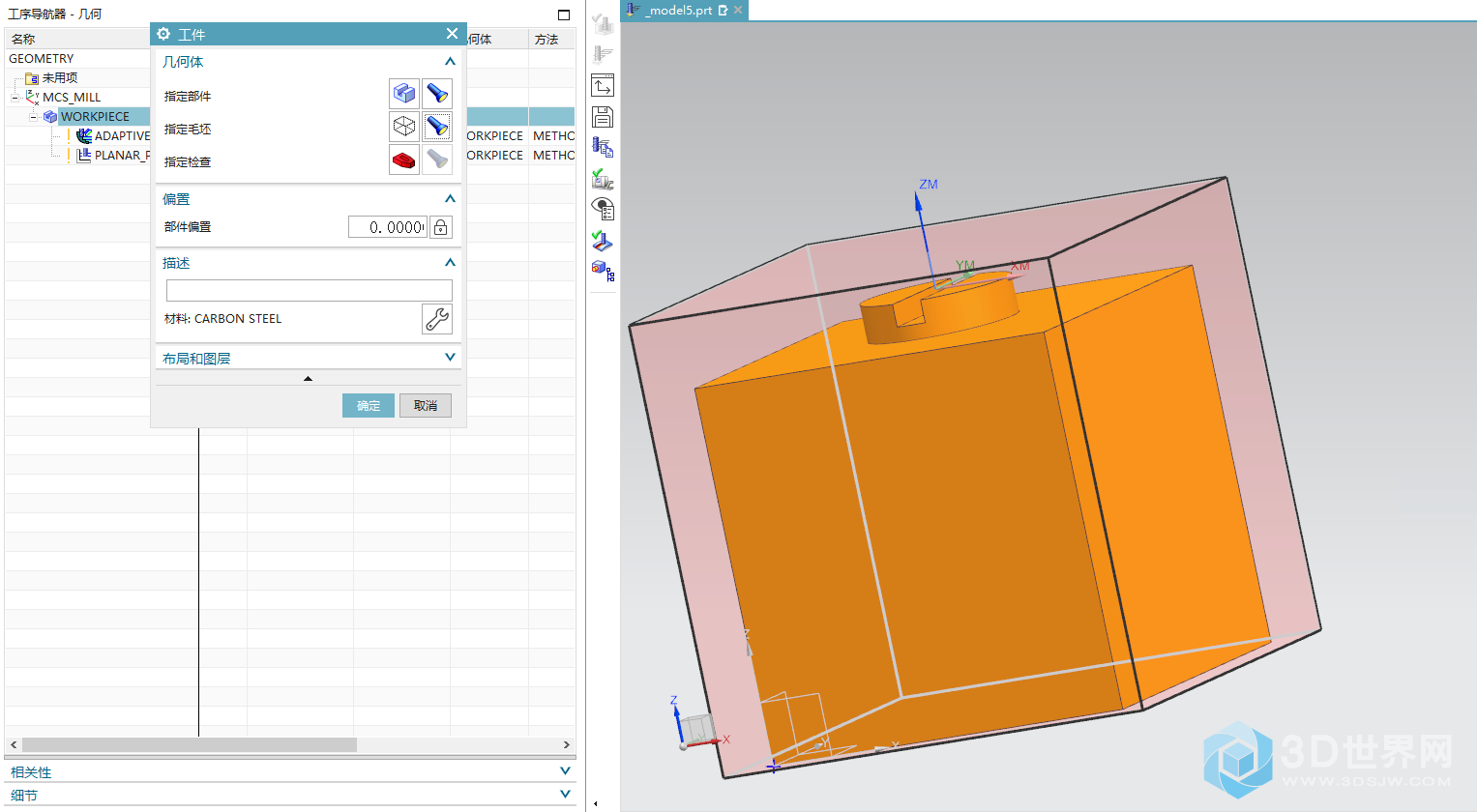Click the red check geometry icon for 指定检查
1477x812 pixels.
tap(404, 159)
